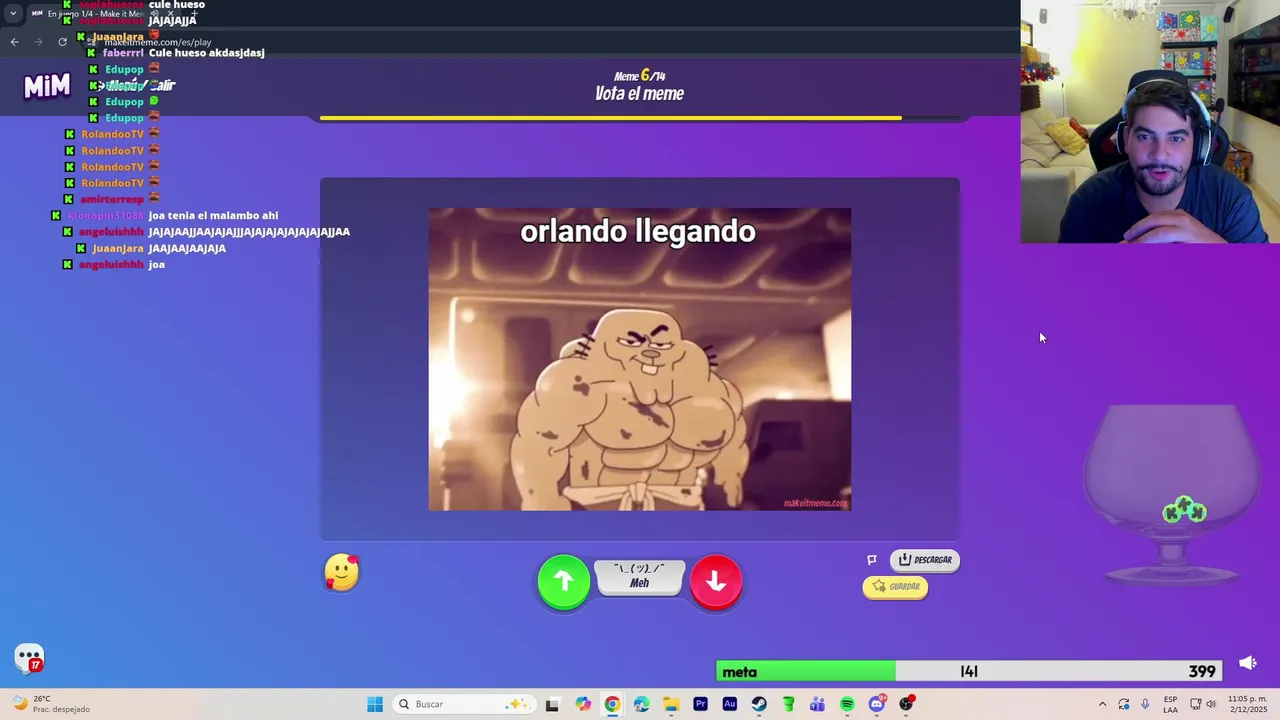Flag the meme with report icon
1280x720 pixels.
point(872,560)
